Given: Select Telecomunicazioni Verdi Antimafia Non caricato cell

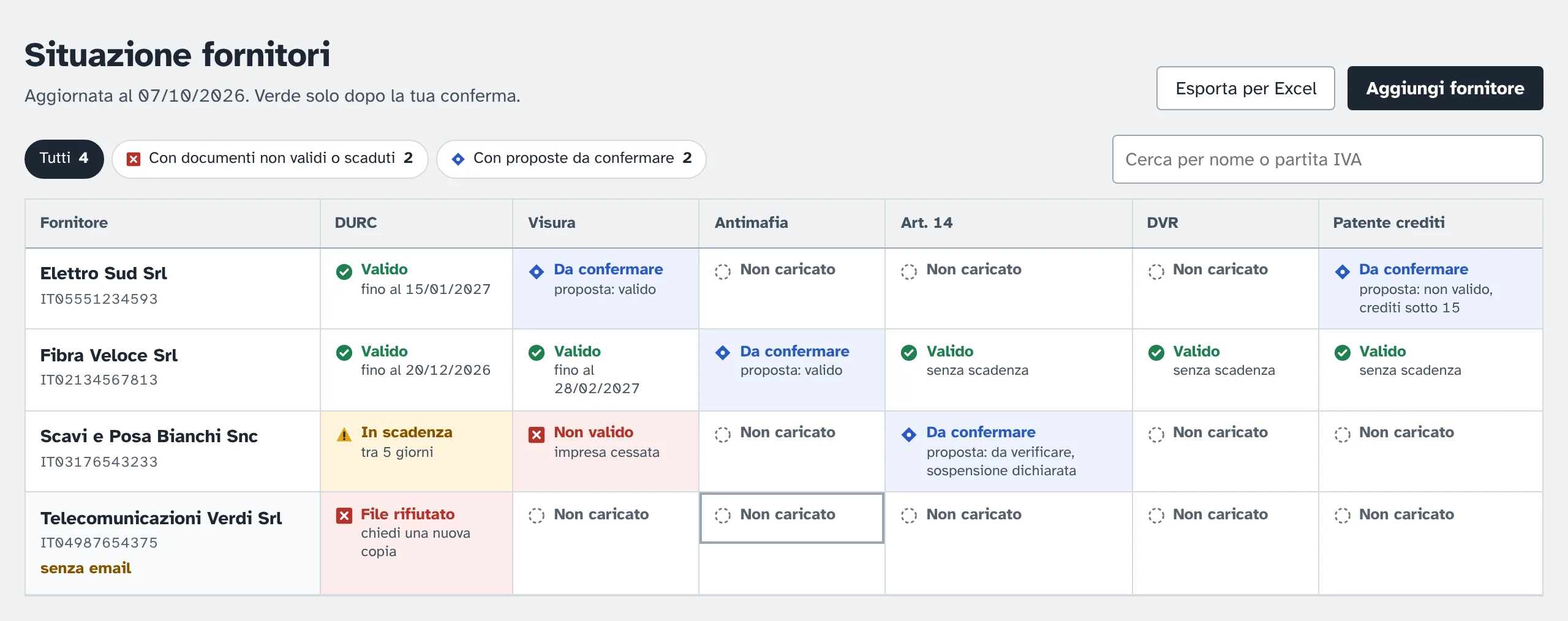Looking at the screenshot, I should pyautogui.click(x=791, y=517).
